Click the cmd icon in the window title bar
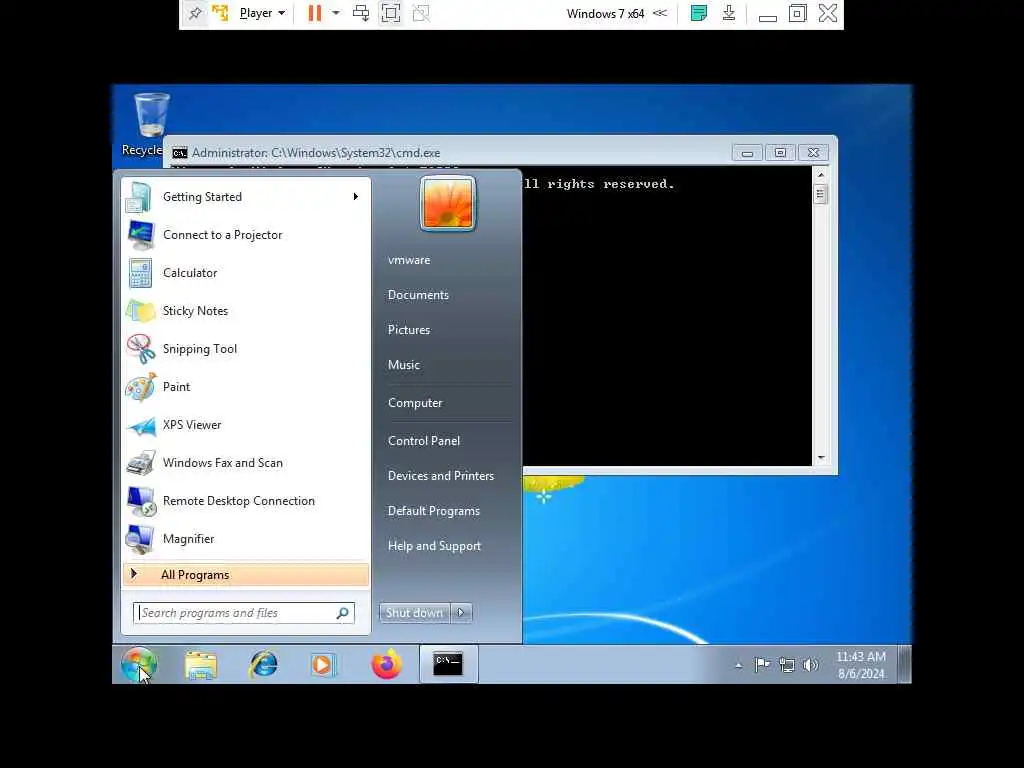Screen dimensions: 1024x768 [x=180, y=153]
